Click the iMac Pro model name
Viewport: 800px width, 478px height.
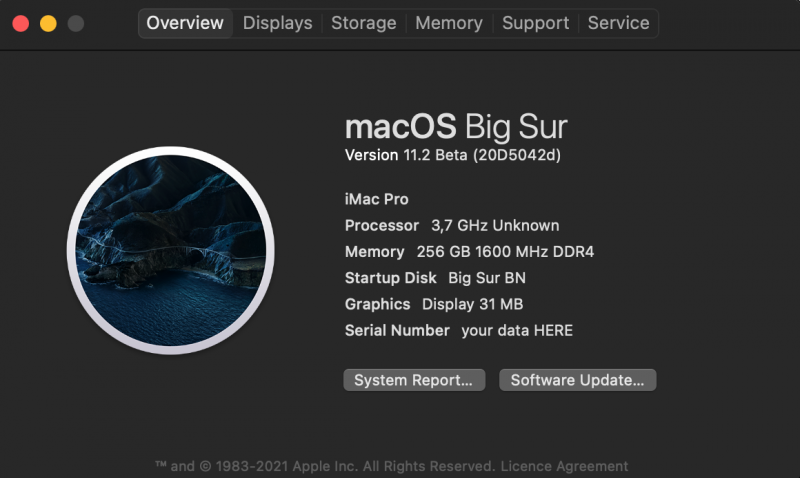[x=376, y=199]
